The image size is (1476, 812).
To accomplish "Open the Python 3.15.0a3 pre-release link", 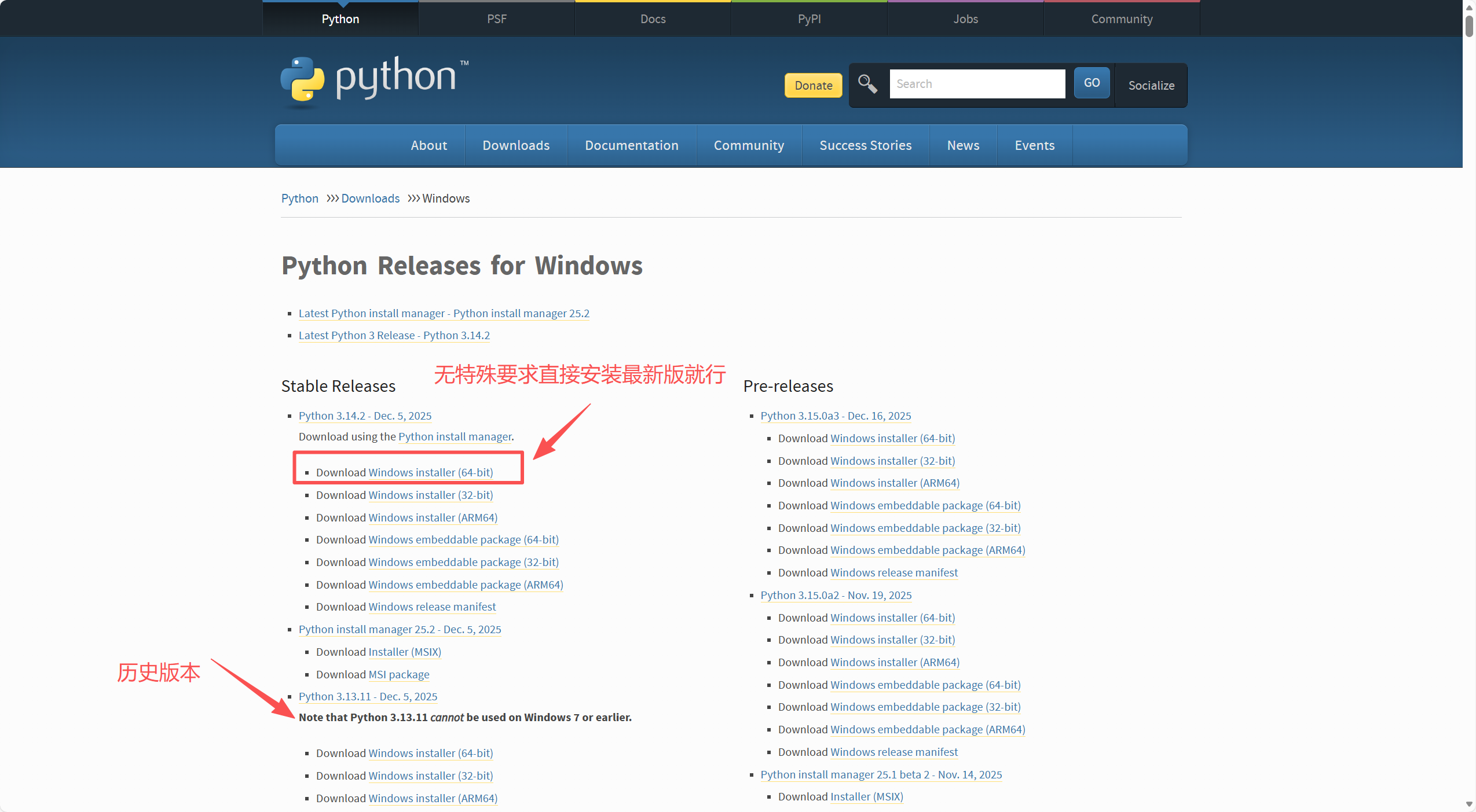I will pyautogui.click(x=835, y=416).
